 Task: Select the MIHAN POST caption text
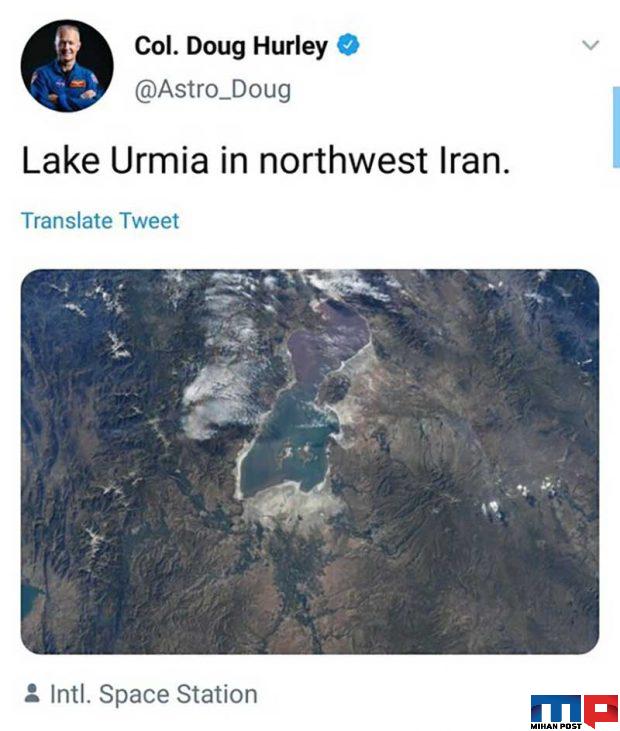pyautogui.click(x=556, y=726)
